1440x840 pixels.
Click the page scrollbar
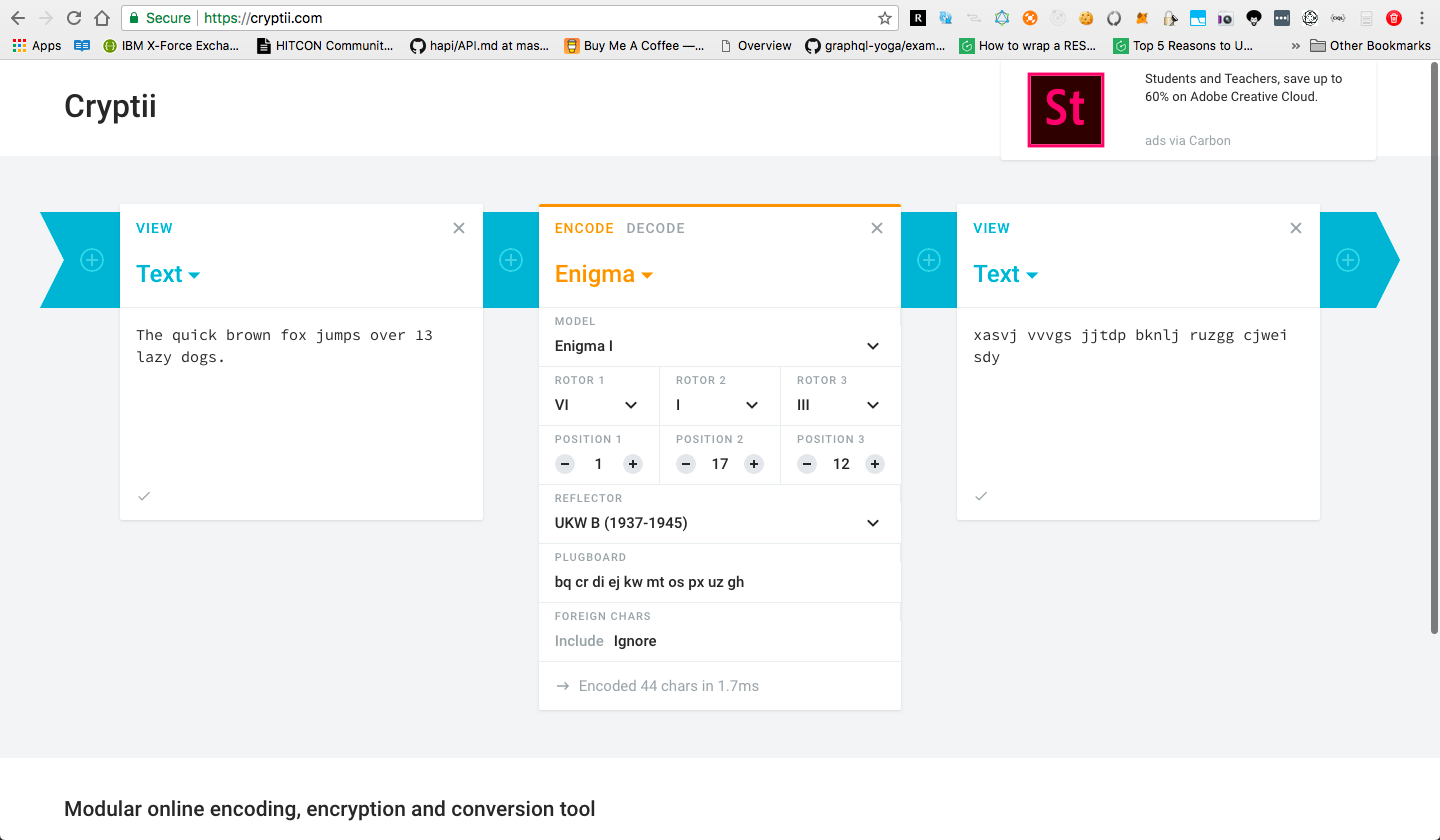(1435, 350)
